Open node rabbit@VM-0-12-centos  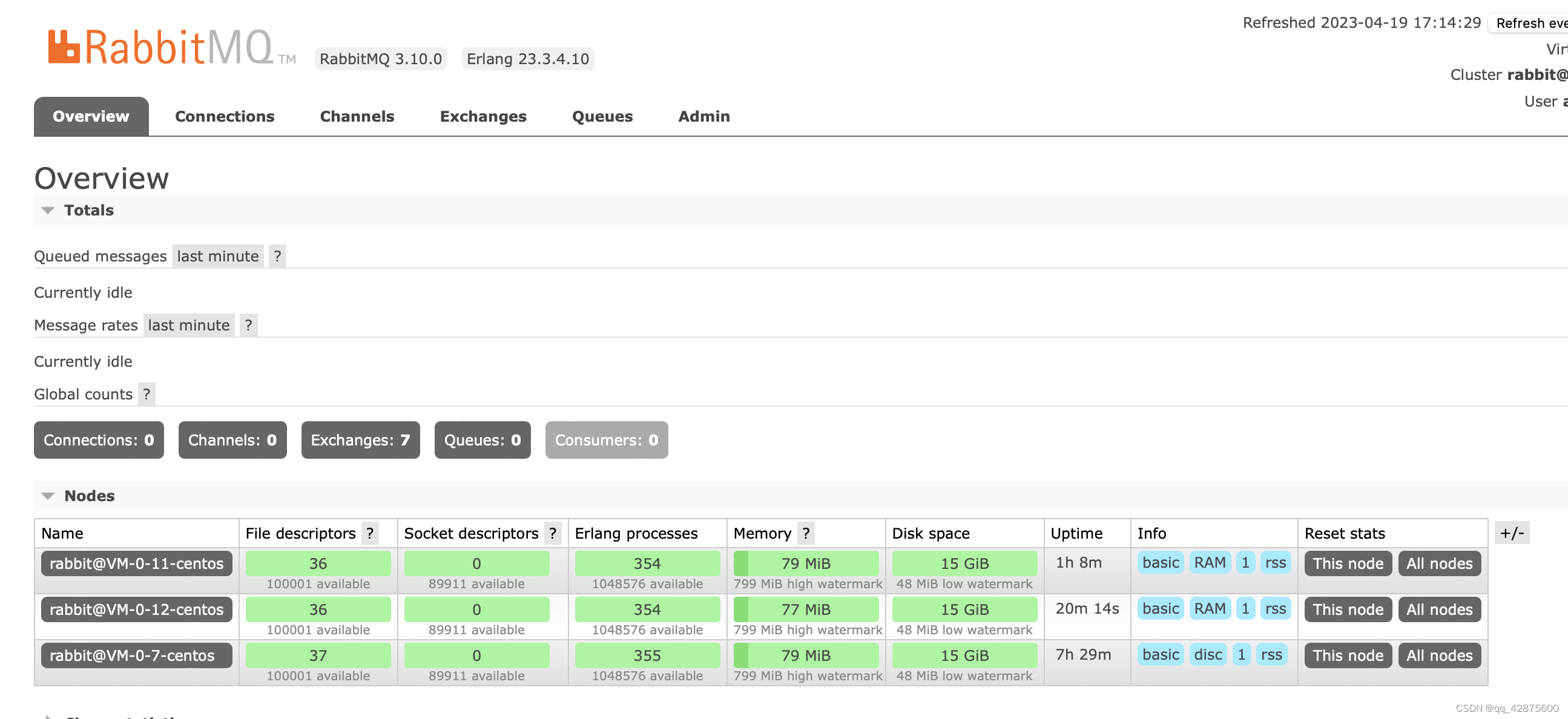(137, 609)
